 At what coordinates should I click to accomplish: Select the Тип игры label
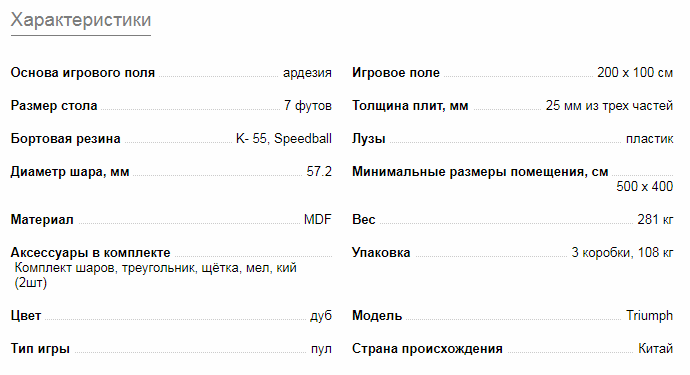40,349
